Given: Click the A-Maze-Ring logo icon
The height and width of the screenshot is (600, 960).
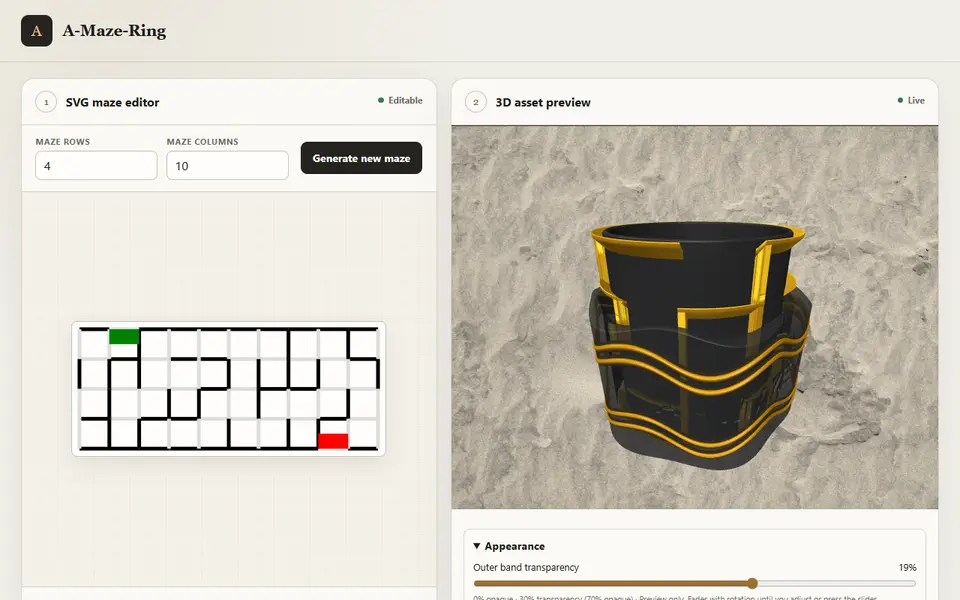Looking at the screenshot, I should point(36,31).
